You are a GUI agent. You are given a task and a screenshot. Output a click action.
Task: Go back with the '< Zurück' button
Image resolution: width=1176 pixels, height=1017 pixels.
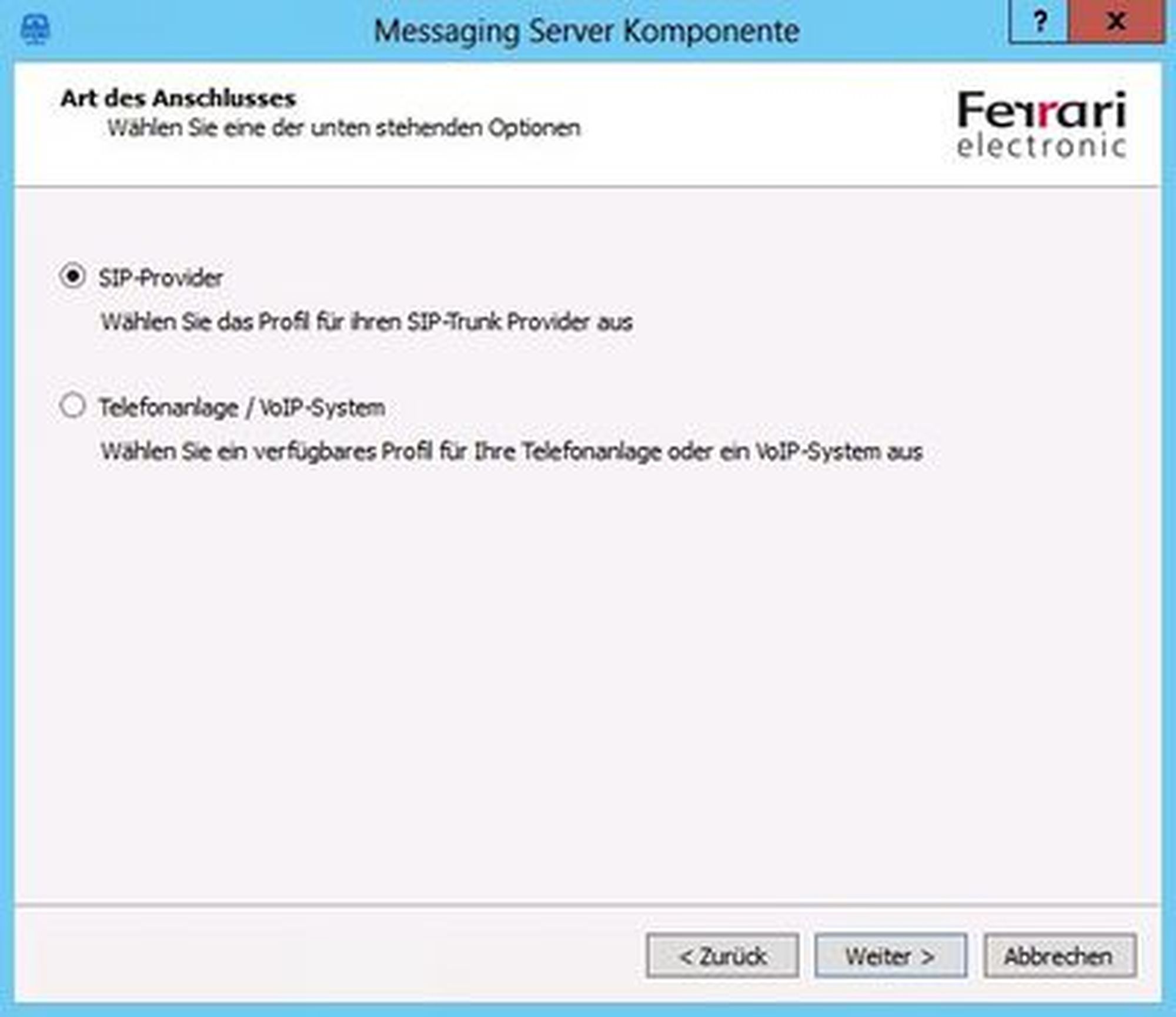tap(722, 956)
